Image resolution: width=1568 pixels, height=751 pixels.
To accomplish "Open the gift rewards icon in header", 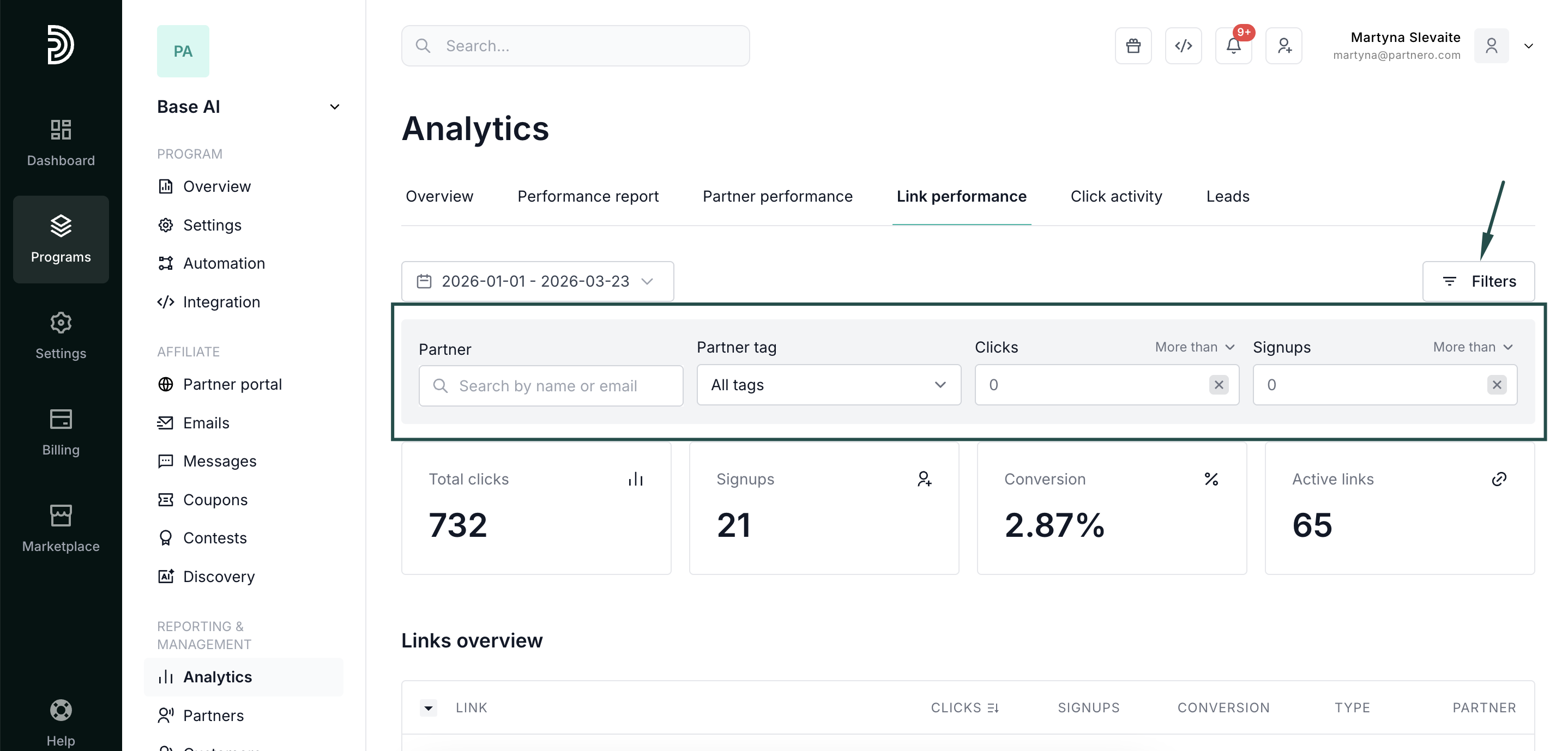I will 1133,46.
